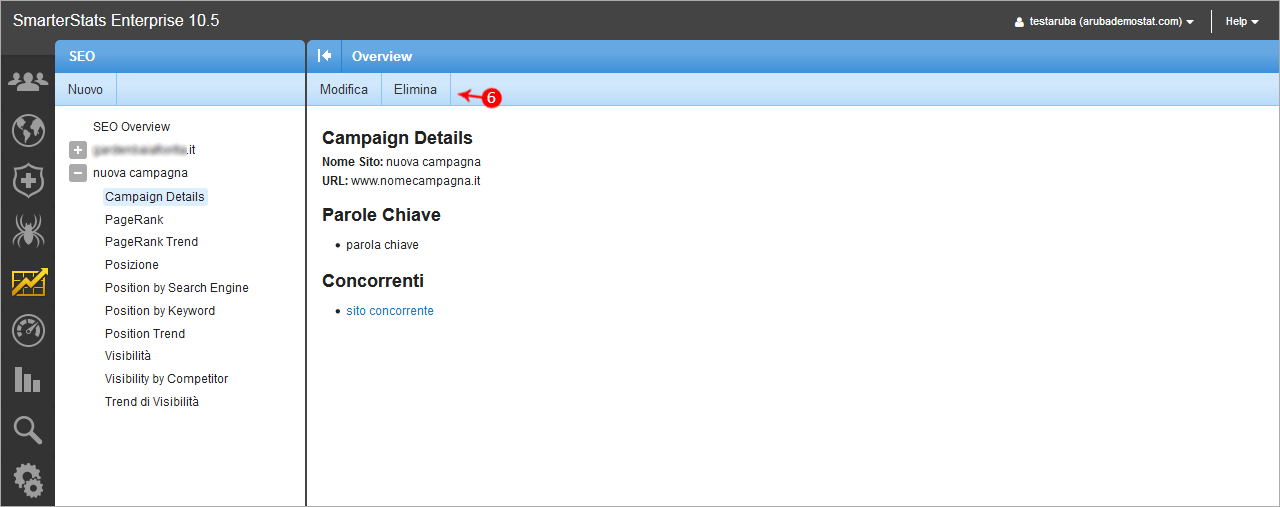The image size is (1280, 507).
Task: Click the Elimina button
Action: click(415, 89)
